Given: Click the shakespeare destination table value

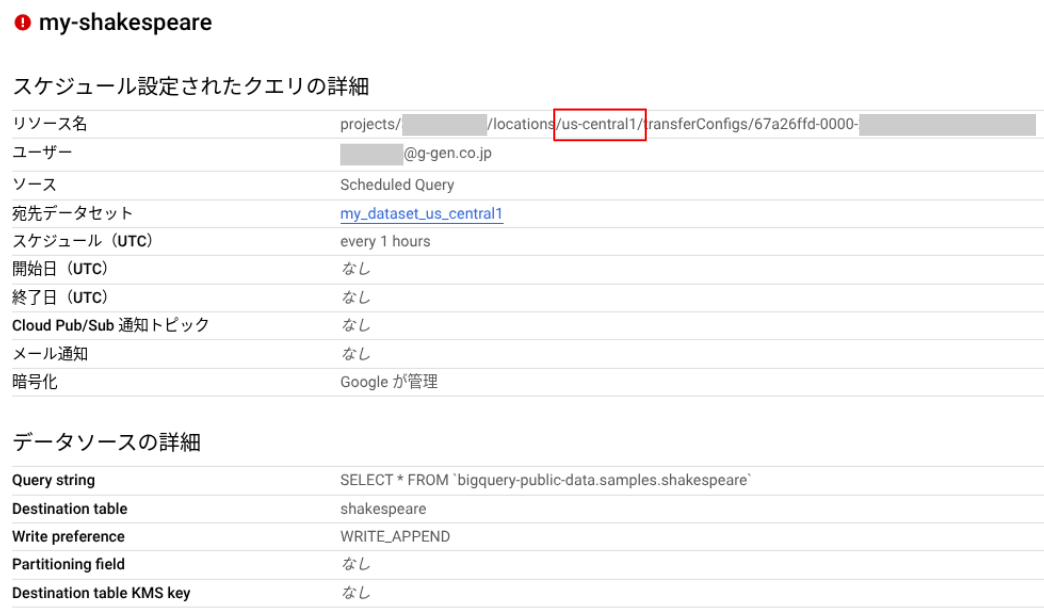Looking at the screenshot, I should (383, 509).
